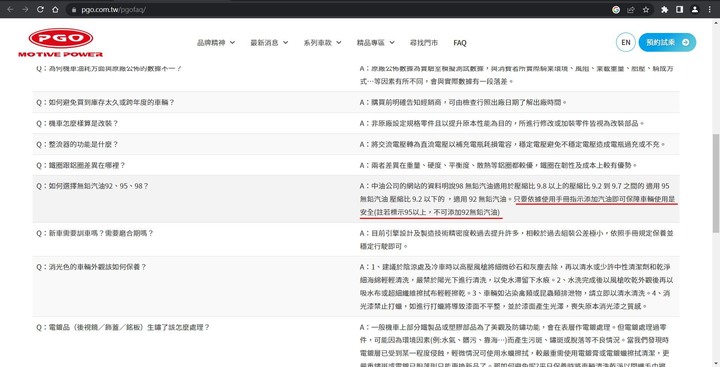Viewport: 720px width, 367px height.
Task: Focus the pgo.com.tw address bar
Action: pos(340,10)
